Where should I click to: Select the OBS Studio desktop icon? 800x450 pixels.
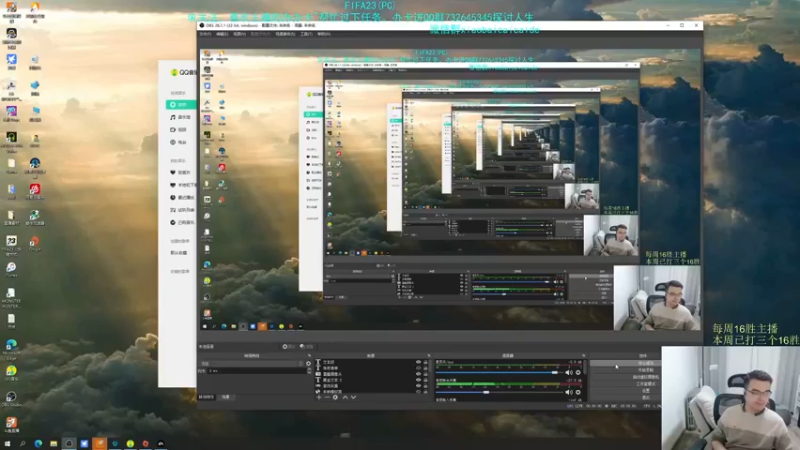tap(11, 398)
